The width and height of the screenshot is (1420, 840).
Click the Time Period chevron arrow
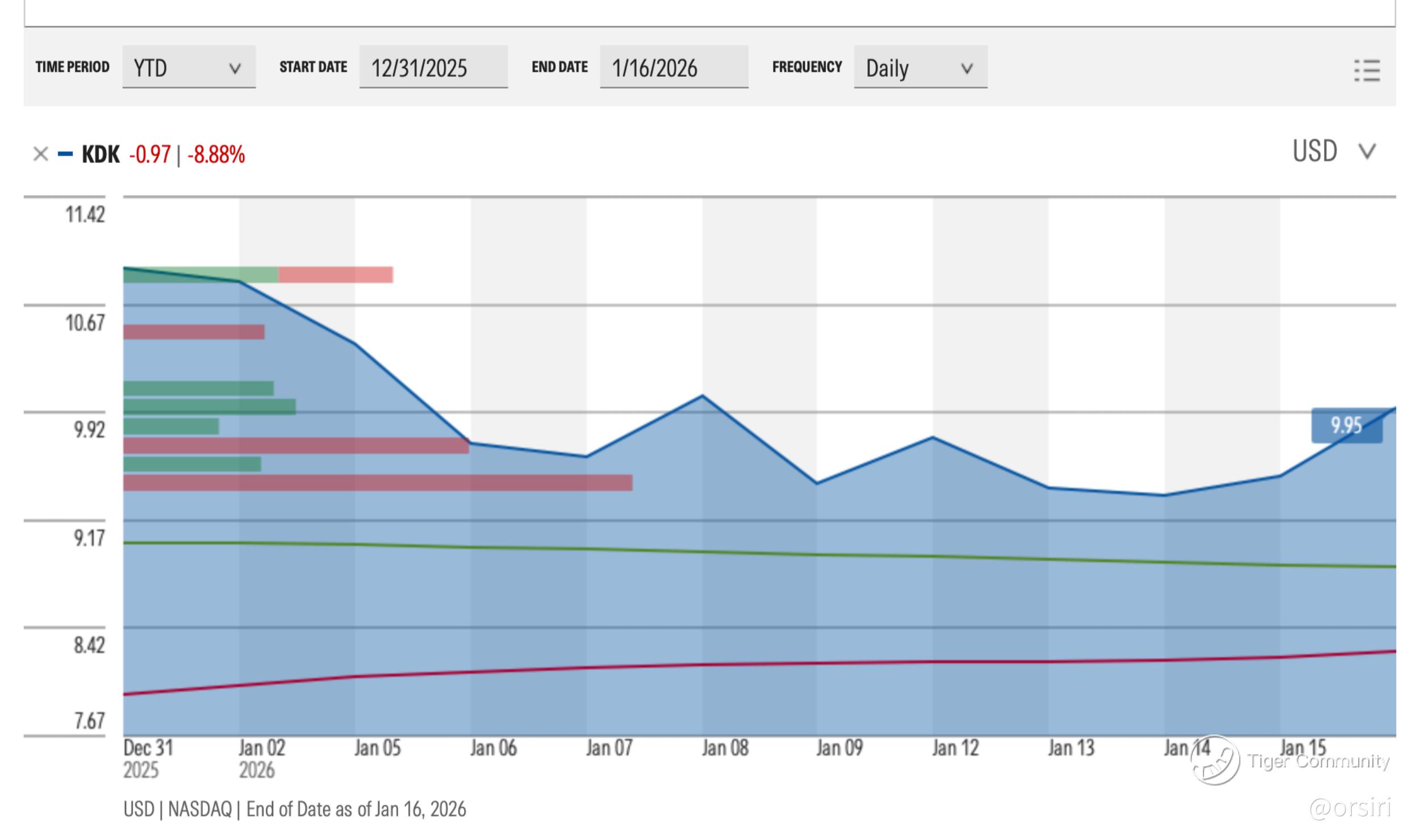tap(235, 69)
